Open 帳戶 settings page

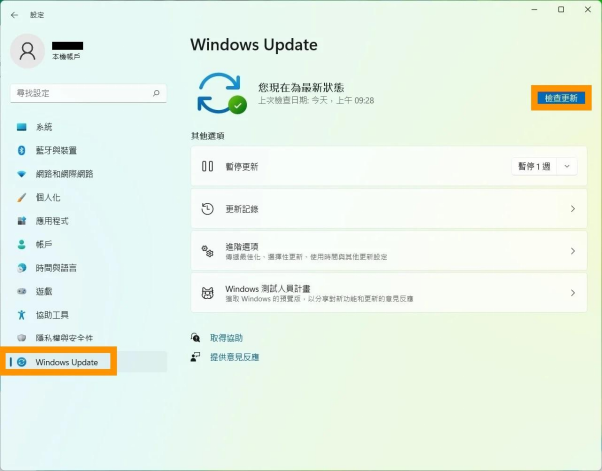point(89,244)
